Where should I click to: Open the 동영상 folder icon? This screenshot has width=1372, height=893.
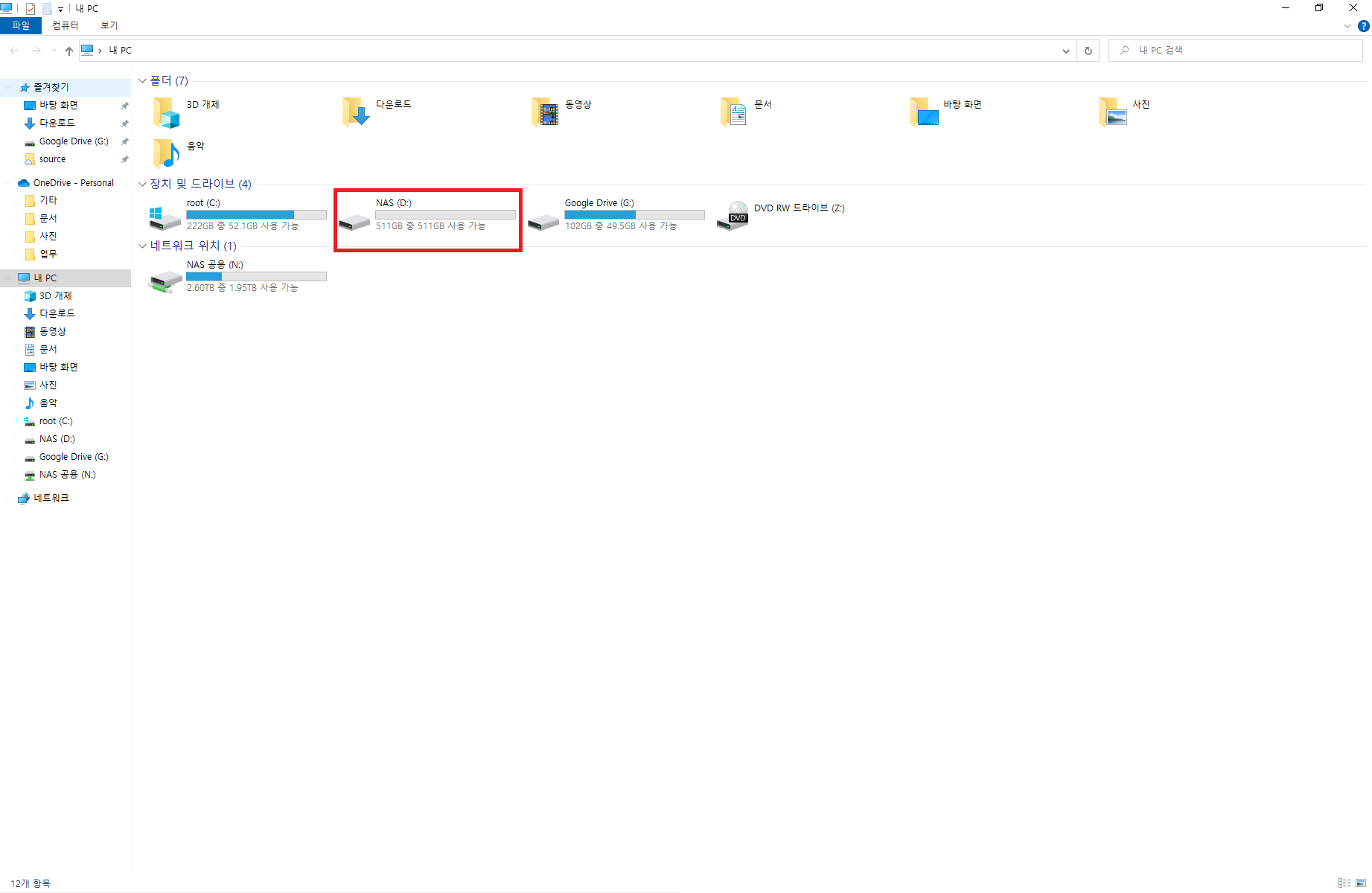pyautogui.click(x=545, y=112)
